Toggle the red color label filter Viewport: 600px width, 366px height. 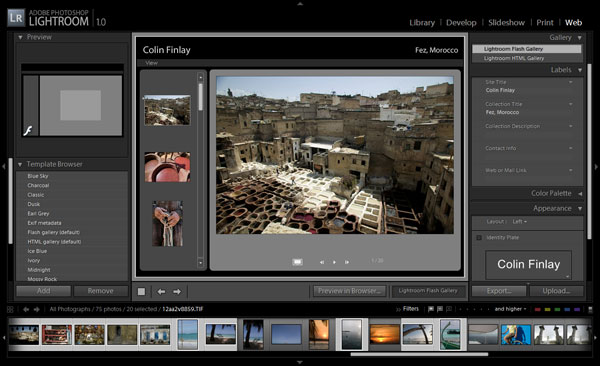point(538,309)
